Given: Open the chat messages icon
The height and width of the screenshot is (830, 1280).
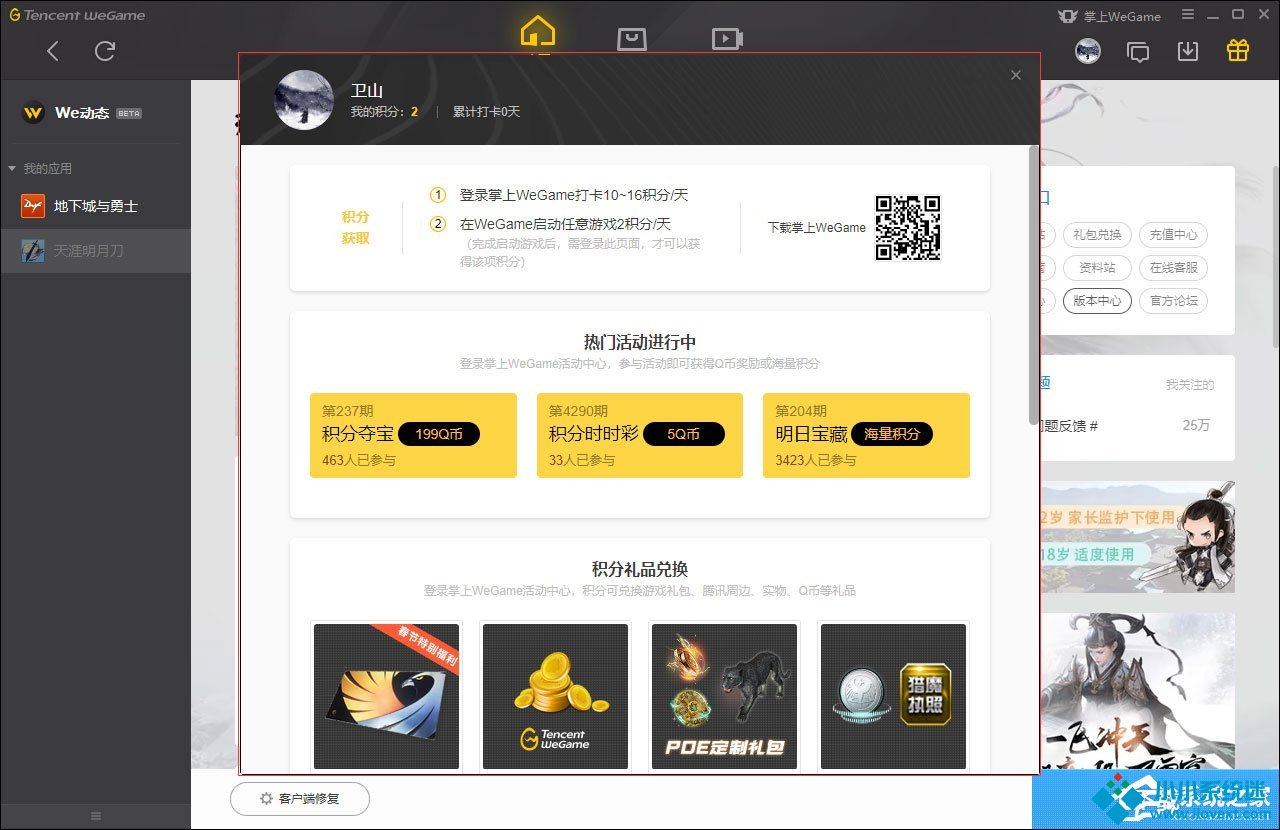Looking at the screenshot, I should 1138,51.
